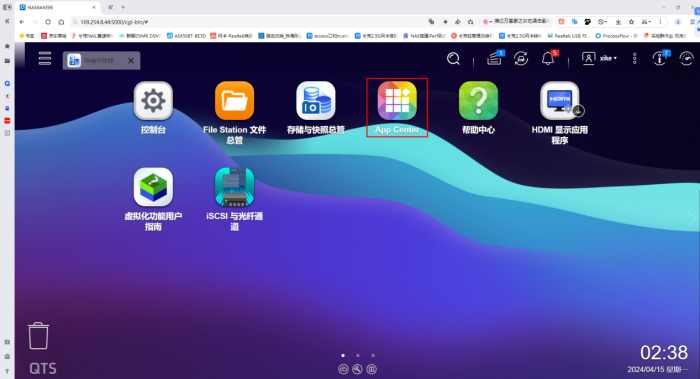Image resolution: width=700 pixels, height=379 pixels.
Task: Click the browser downloads arrow icon
Action: click(618, 22)
